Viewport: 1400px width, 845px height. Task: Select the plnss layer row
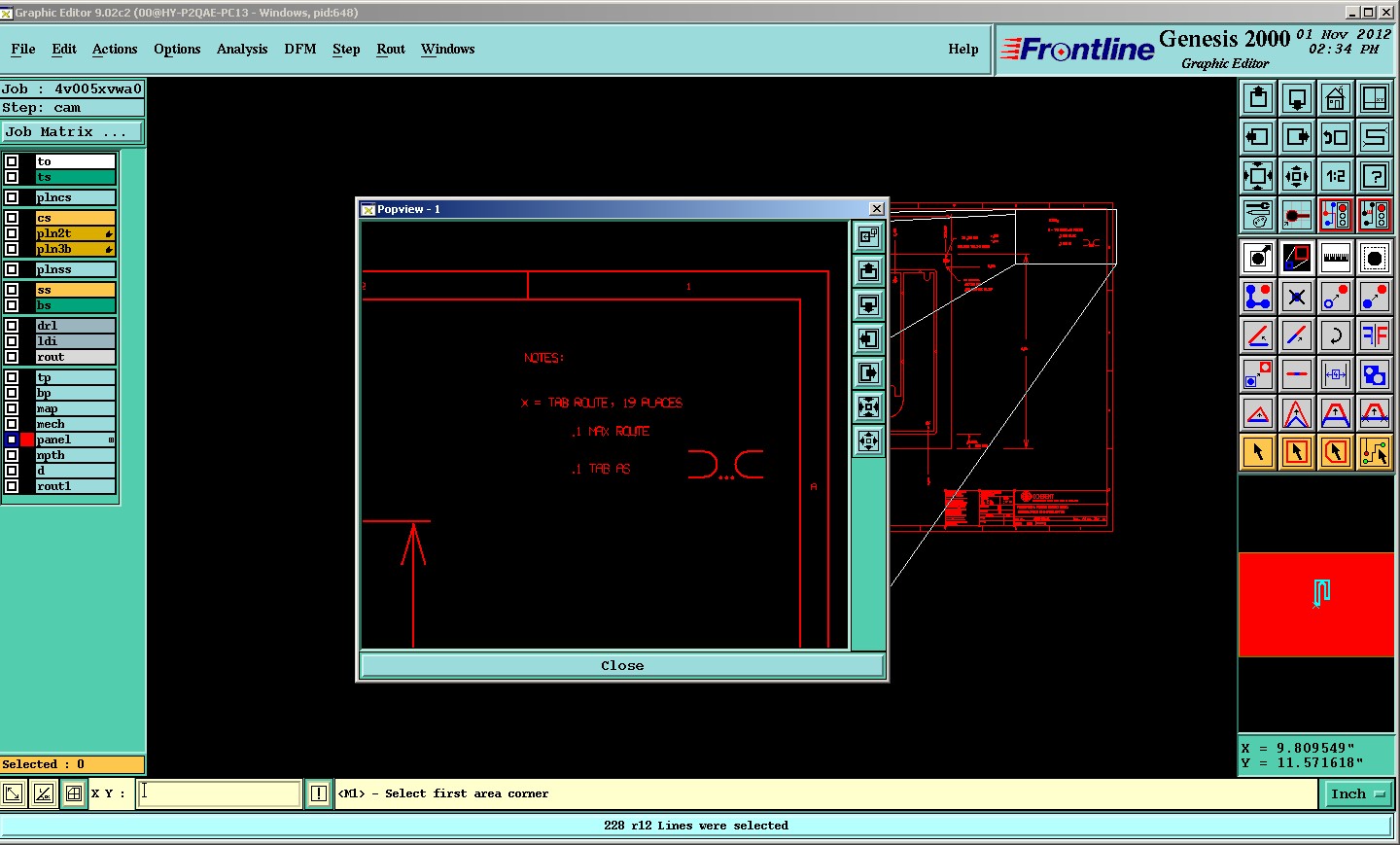[x=76, y=269]
